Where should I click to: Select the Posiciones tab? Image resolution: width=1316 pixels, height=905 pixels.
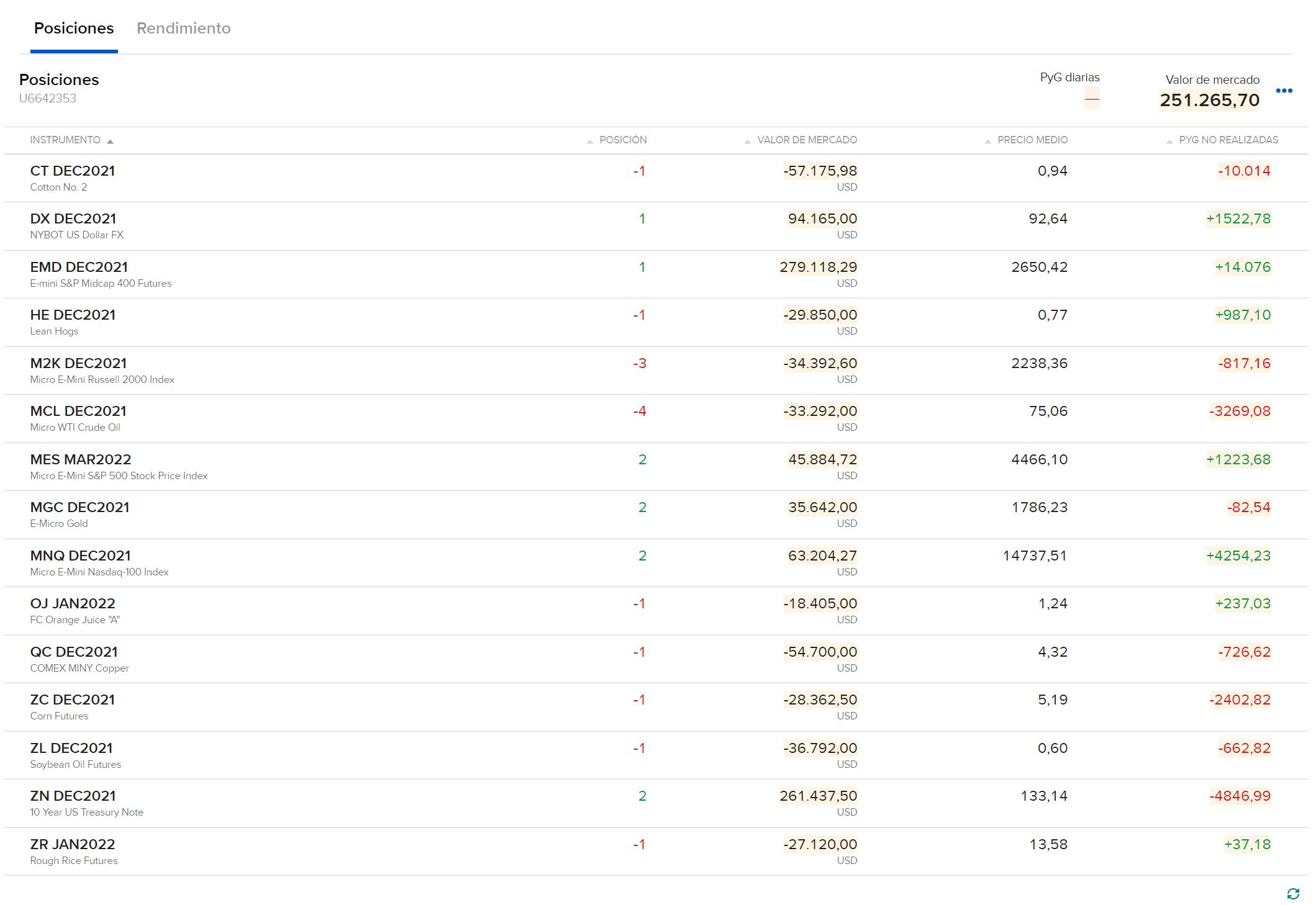pyautogui.click(x=74, y=29)
